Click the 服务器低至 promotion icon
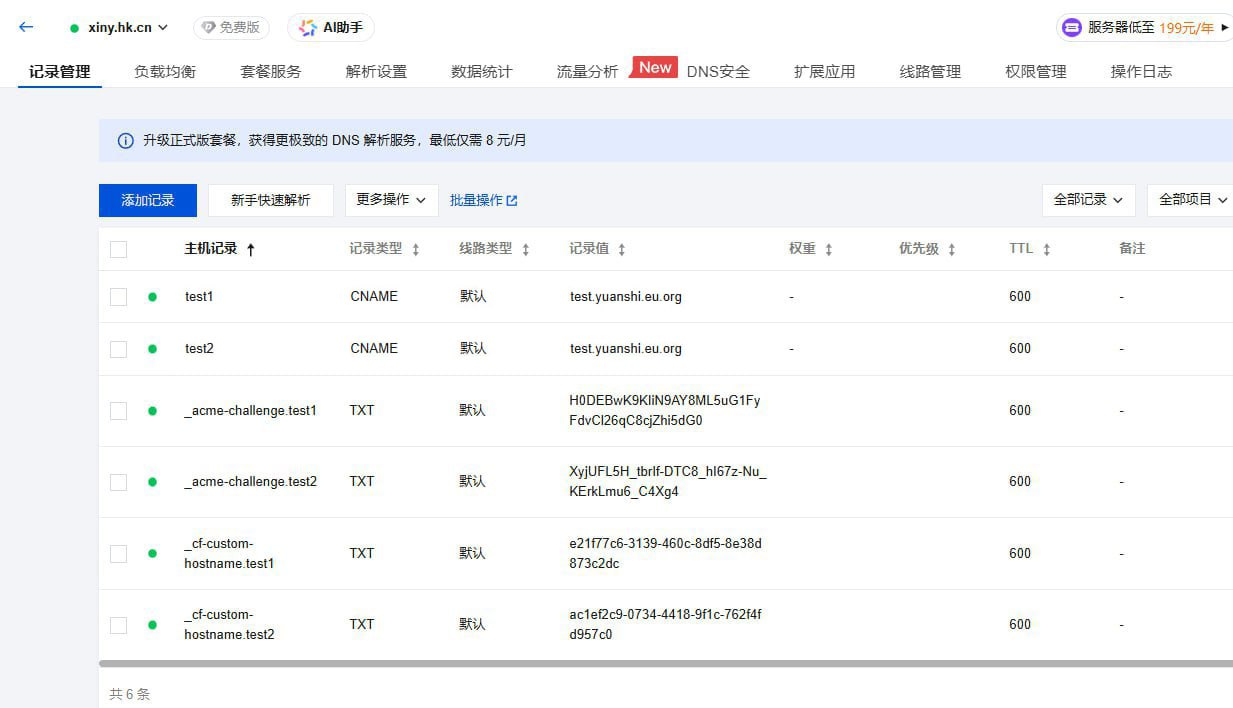Screen dimensions: 1233x708 coord(1071,28)
